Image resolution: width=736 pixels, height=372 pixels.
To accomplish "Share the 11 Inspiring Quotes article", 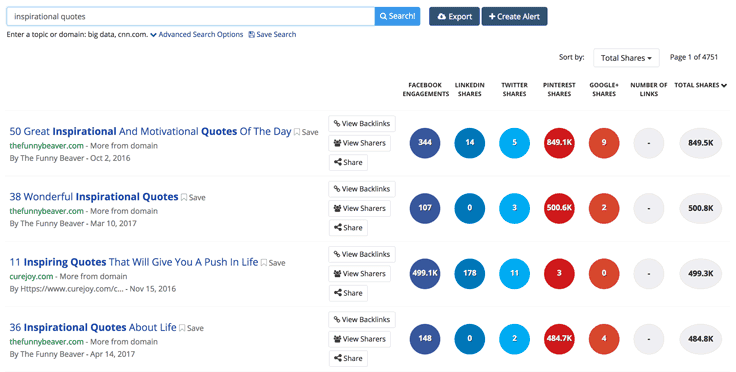I will tap(348, 293).
